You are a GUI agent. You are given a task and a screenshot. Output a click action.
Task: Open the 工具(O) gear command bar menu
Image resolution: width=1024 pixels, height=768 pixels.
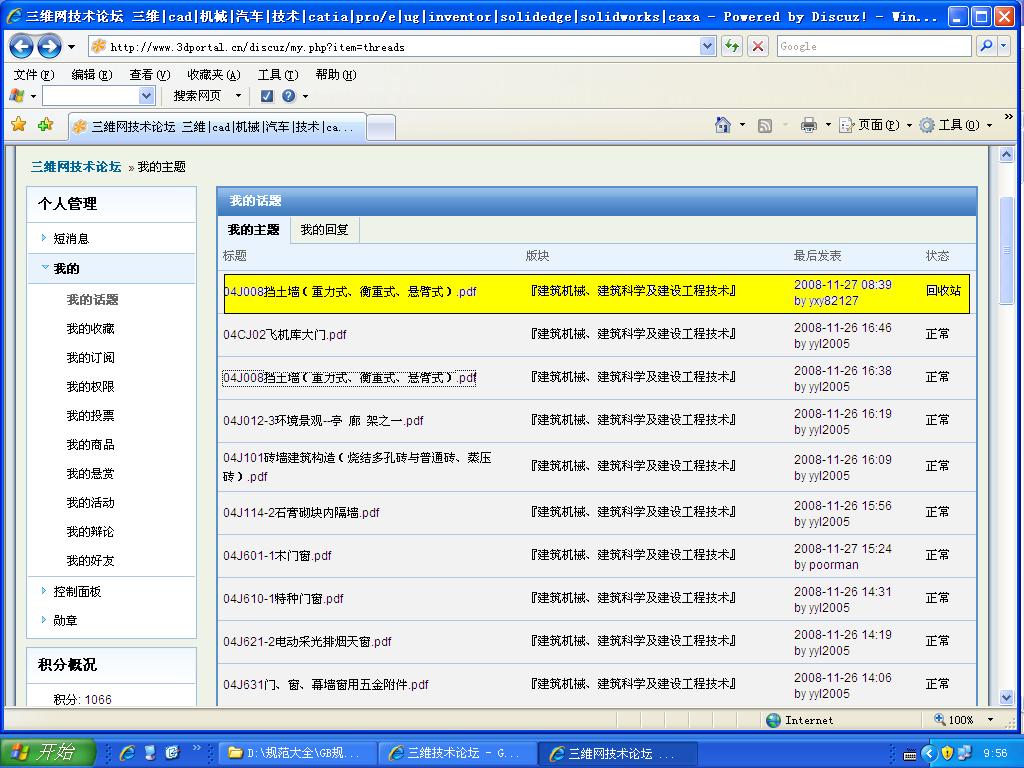click(x=955, y=125)
